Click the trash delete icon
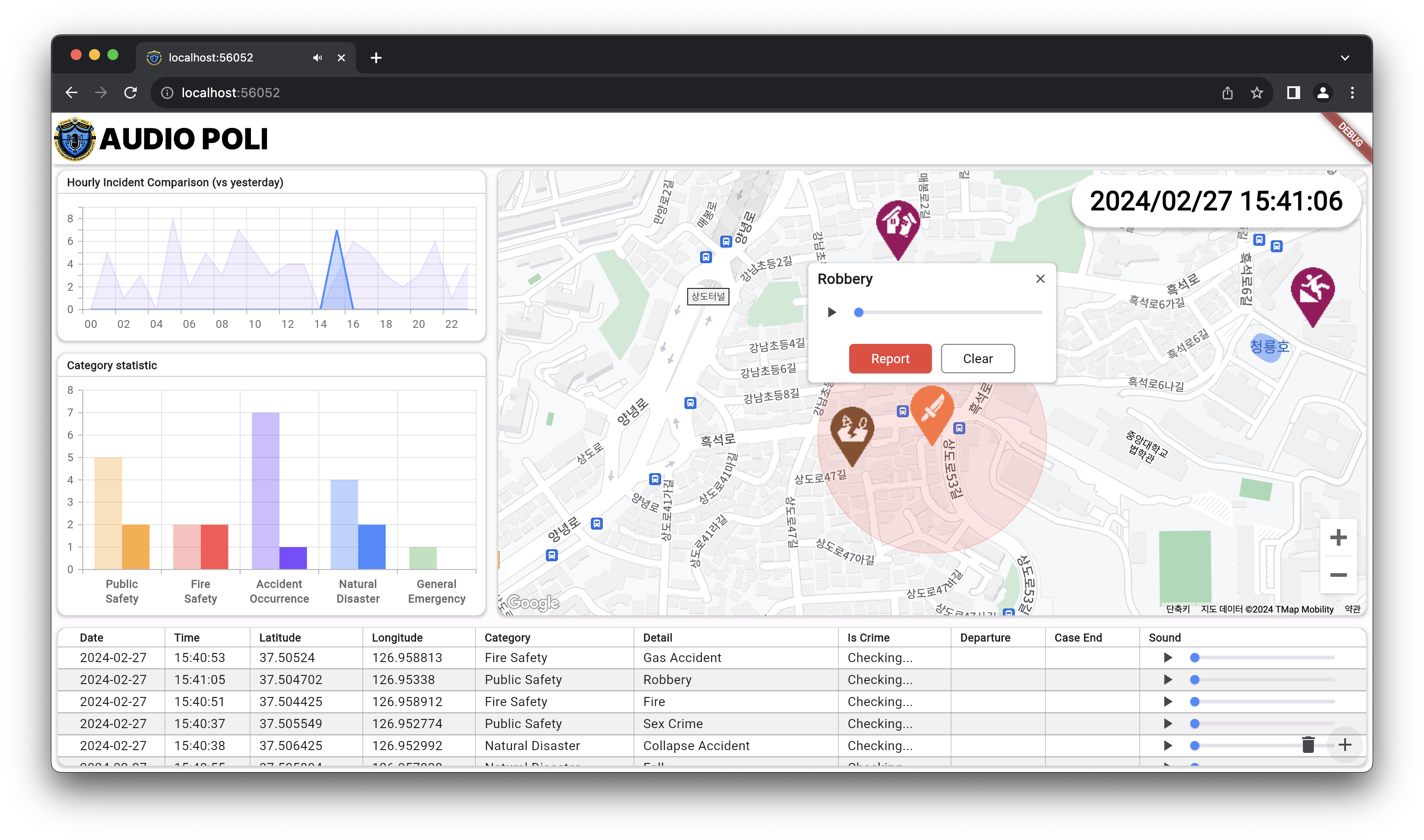This screenshot has width=1424, height=840. pos(1307,745)
